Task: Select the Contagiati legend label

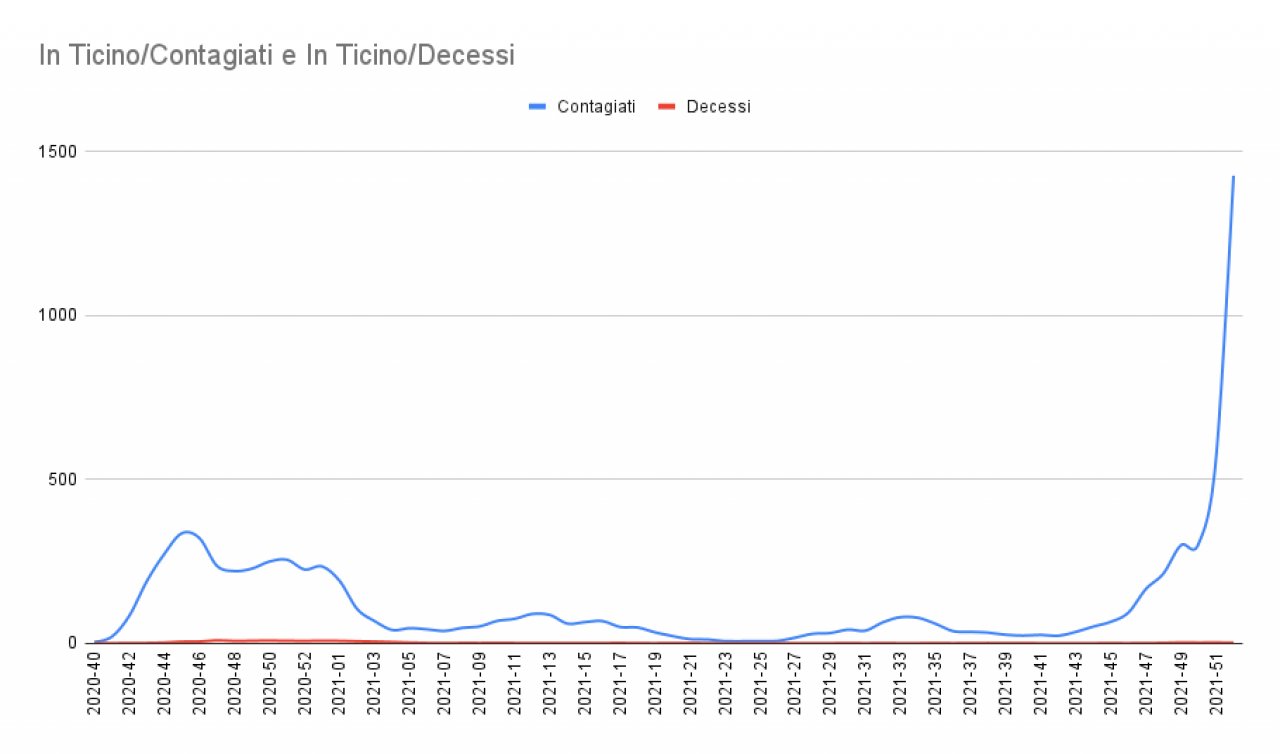Action: 596,107
